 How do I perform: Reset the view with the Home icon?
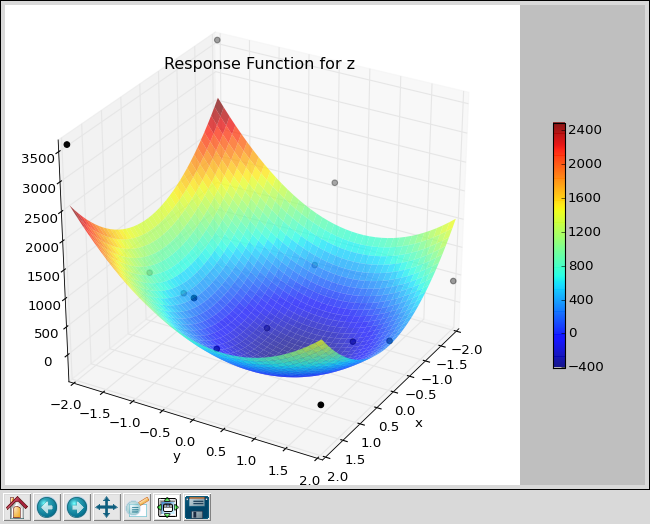(x=17, y=507)
